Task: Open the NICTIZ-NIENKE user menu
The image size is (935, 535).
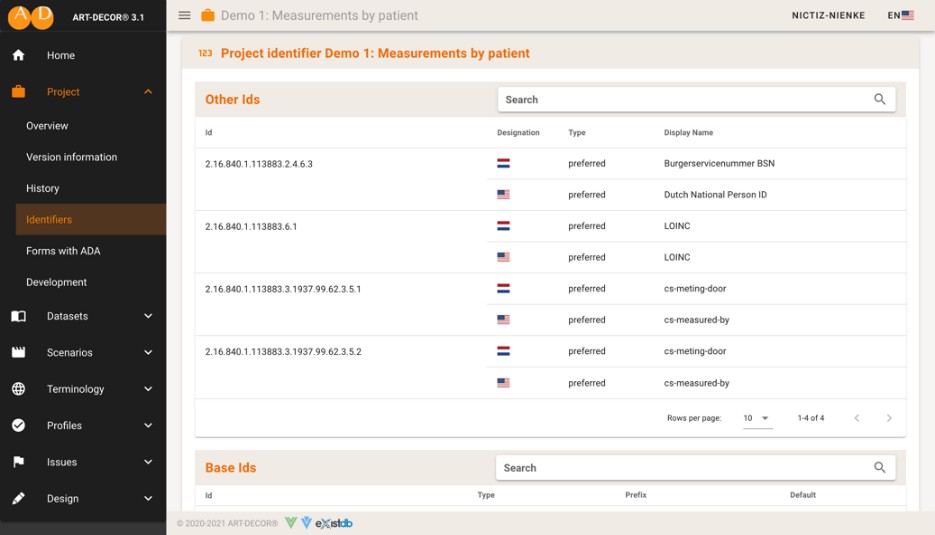Action: point(828,15)
